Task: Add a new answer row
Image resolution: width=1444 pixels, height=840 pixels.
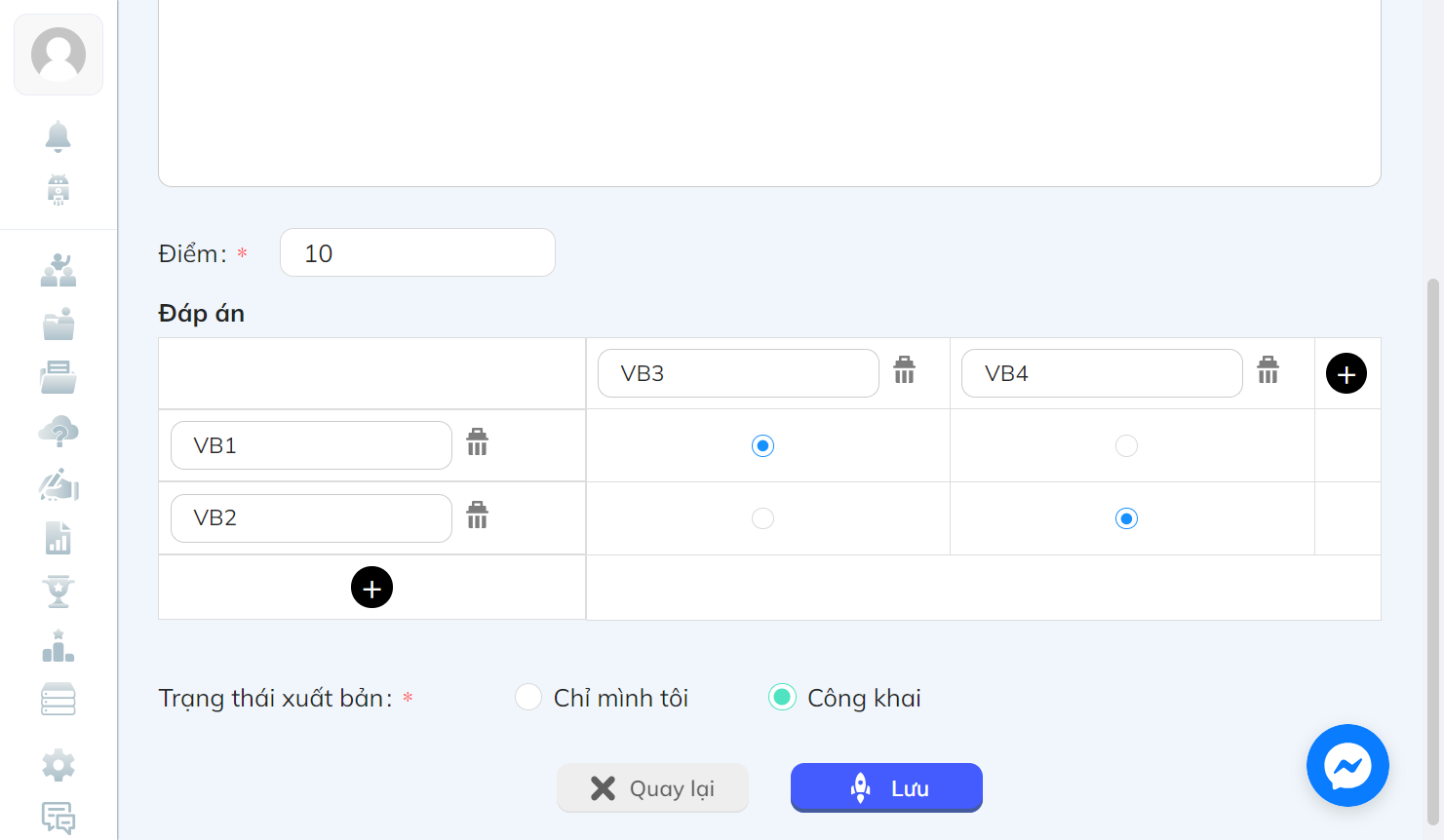Action: coord(371,588)
